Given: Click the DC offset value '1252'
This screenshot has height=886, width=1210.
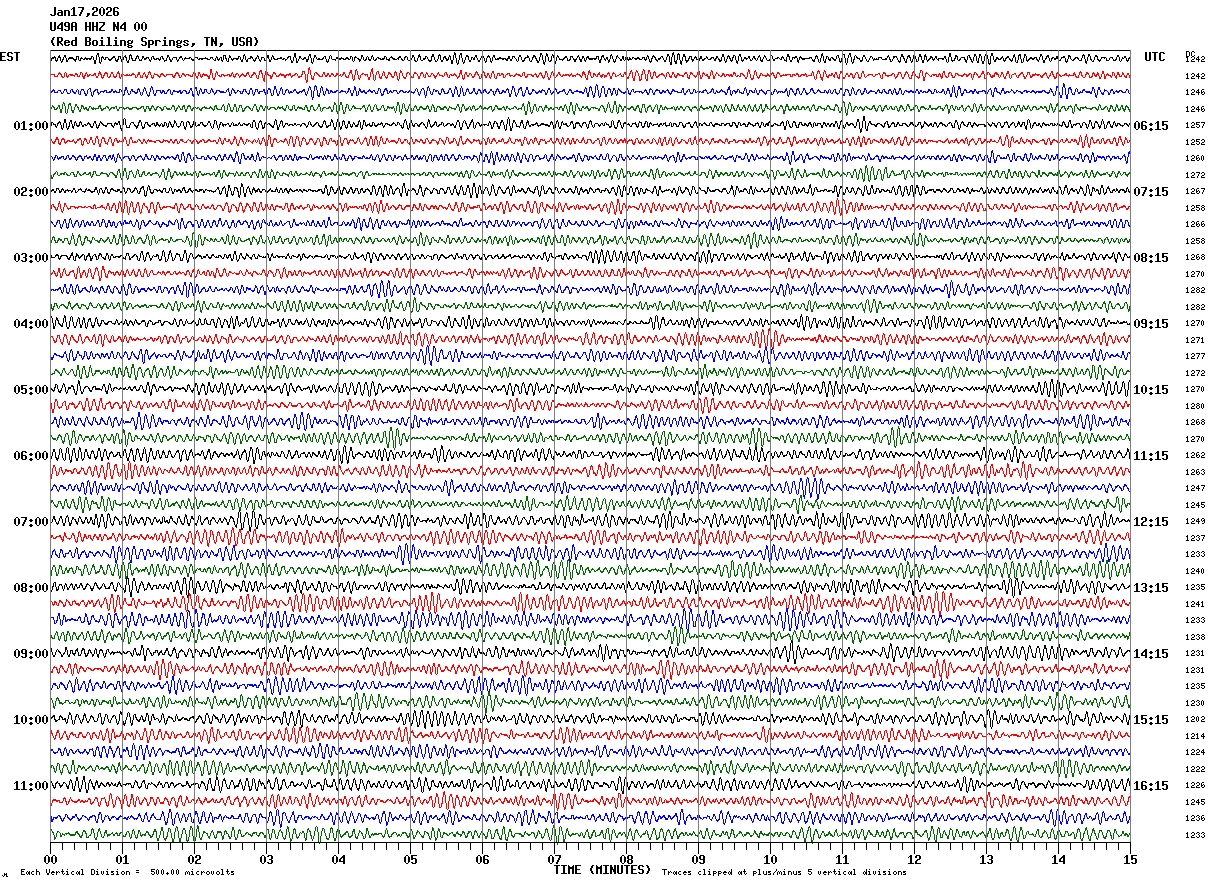Looking at the screenshot, I should [x=1195, y=142].
